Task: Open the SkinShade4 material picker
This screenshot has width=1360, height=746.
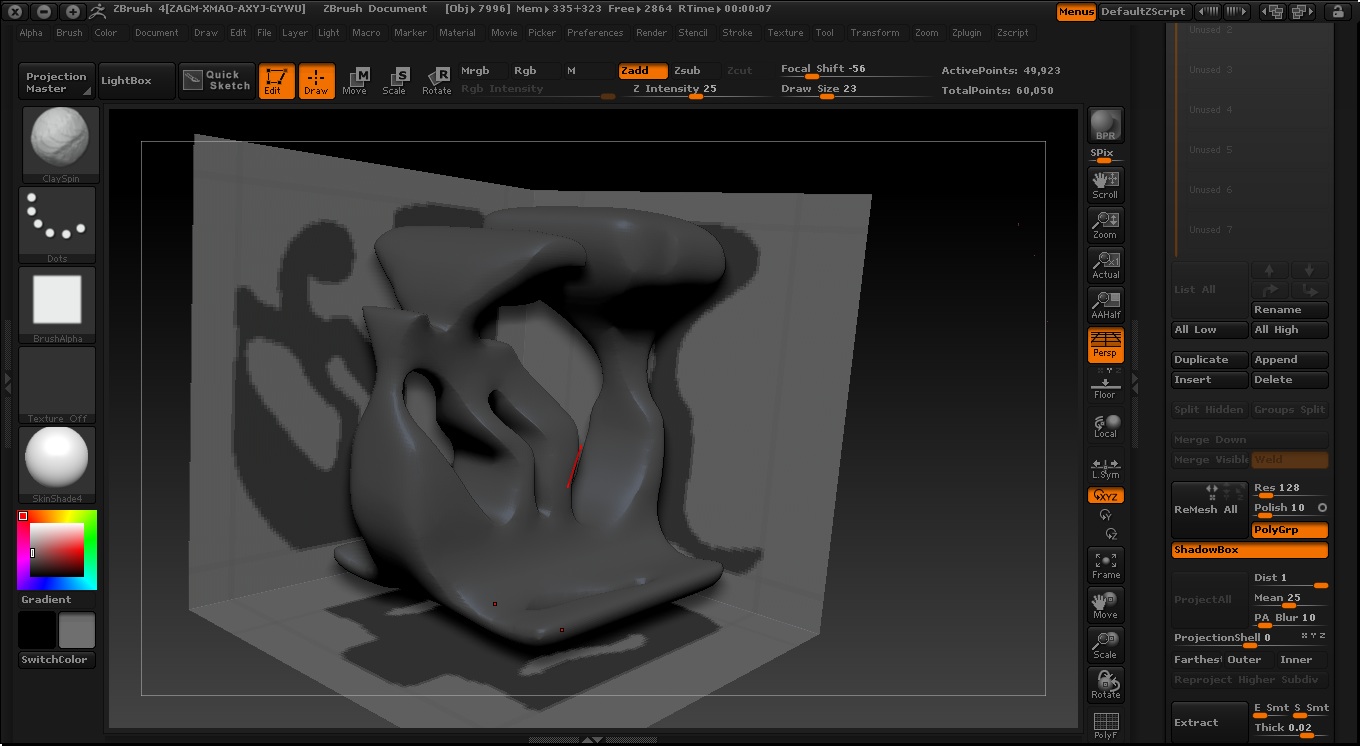Action: click(x=57, y=464)
